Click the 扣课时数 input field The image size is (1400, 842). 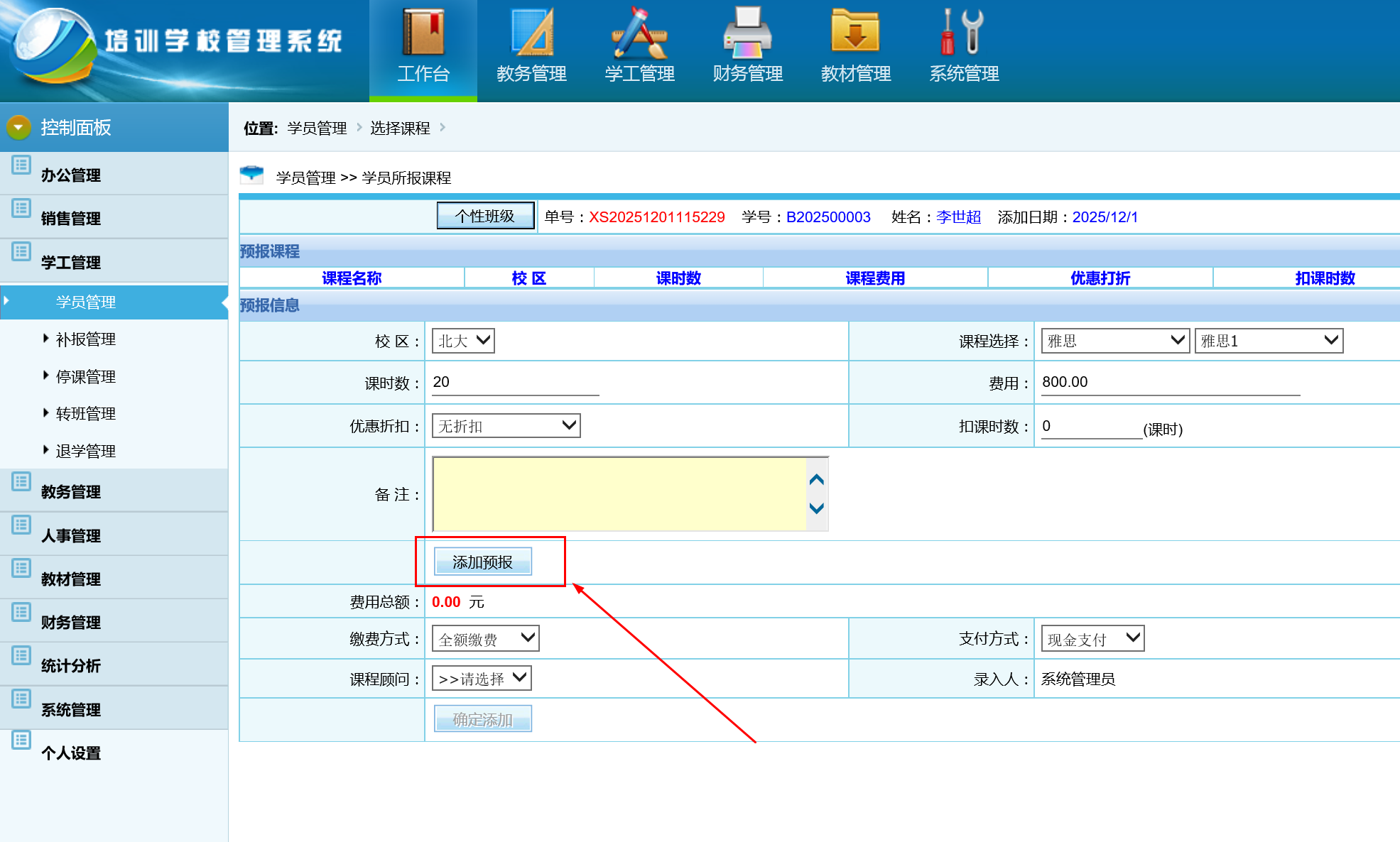click(1091, 427)
